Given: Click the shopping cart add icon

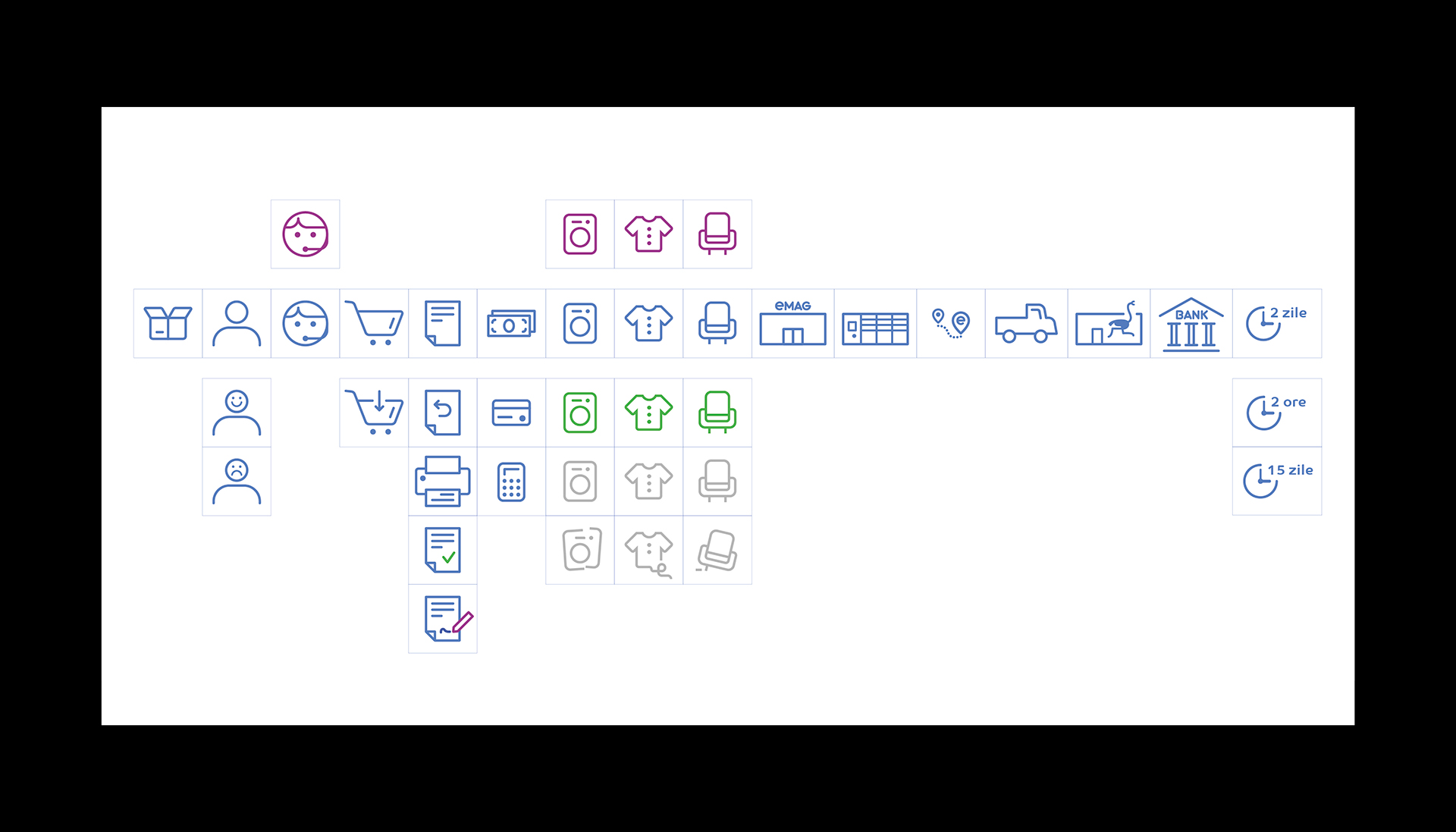Looking at the screenshot, I should coord(374,411).
